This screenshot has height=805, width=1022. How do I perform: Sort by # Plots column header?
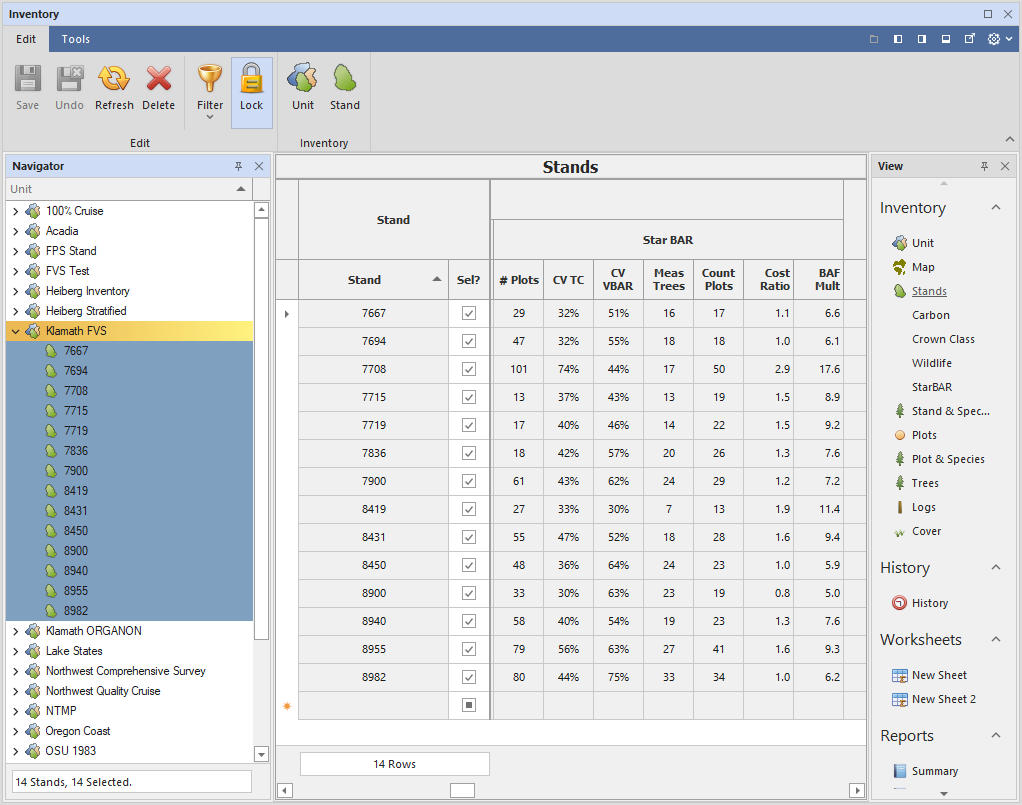click(518, 280)
